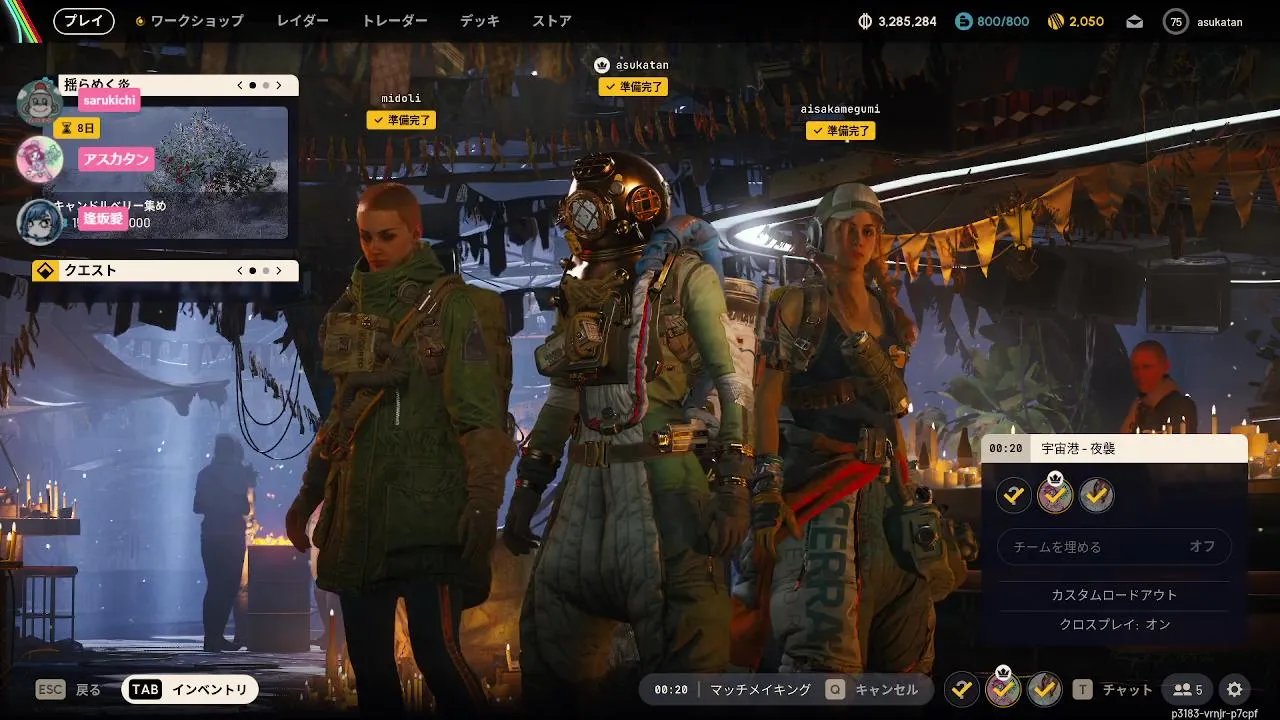Click asukatan's 準備完了 ready badge

coord(633,87)
